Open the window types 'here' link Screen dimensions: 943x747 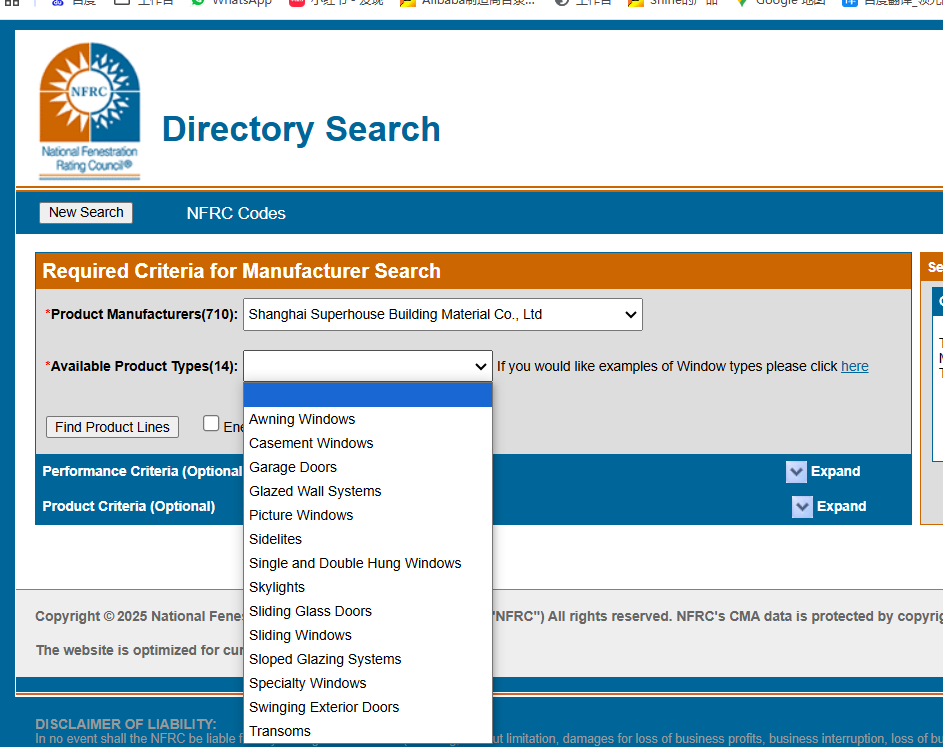(x=855, y=366)
